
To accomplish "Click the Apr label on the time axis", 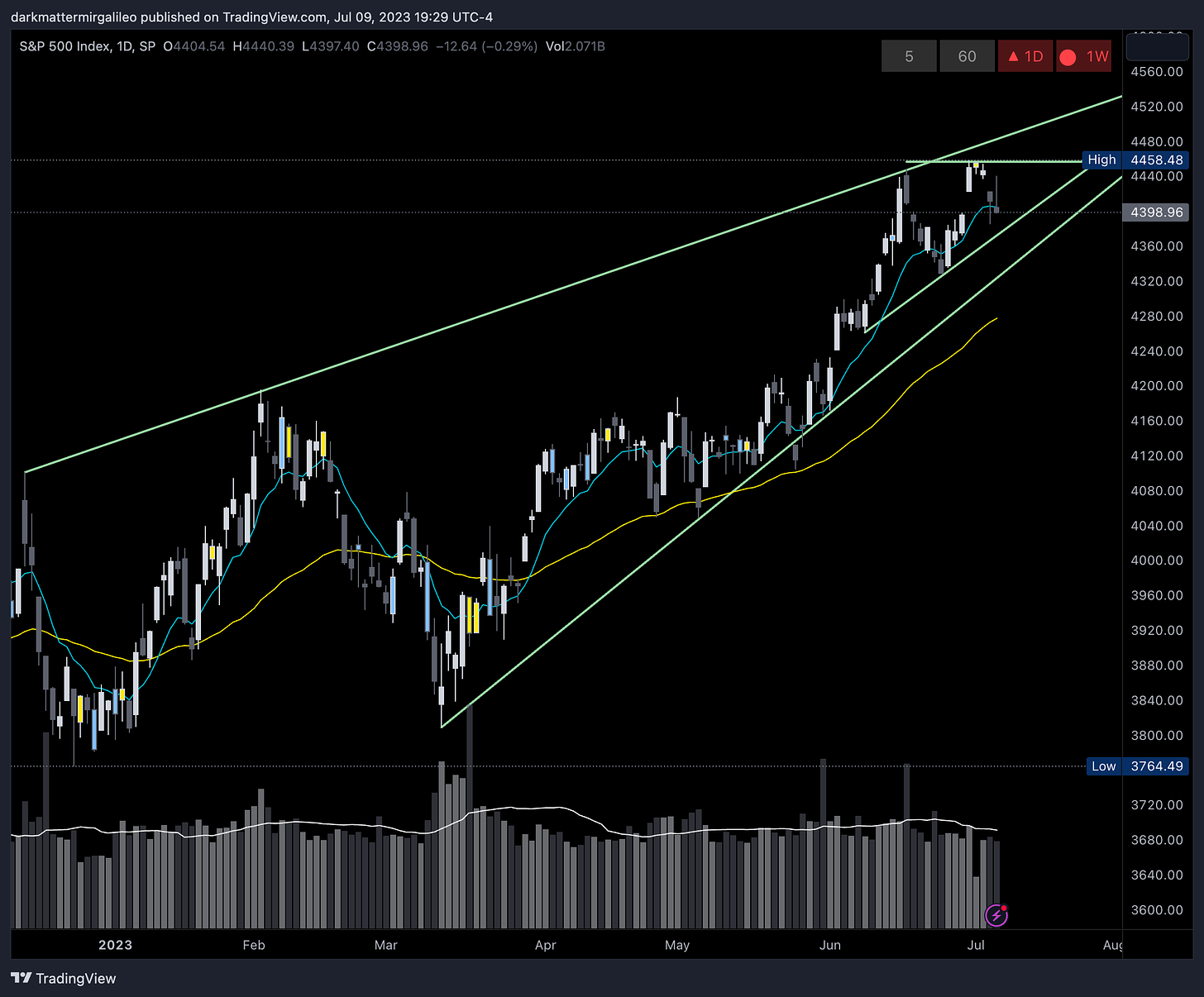I will 545,945.
